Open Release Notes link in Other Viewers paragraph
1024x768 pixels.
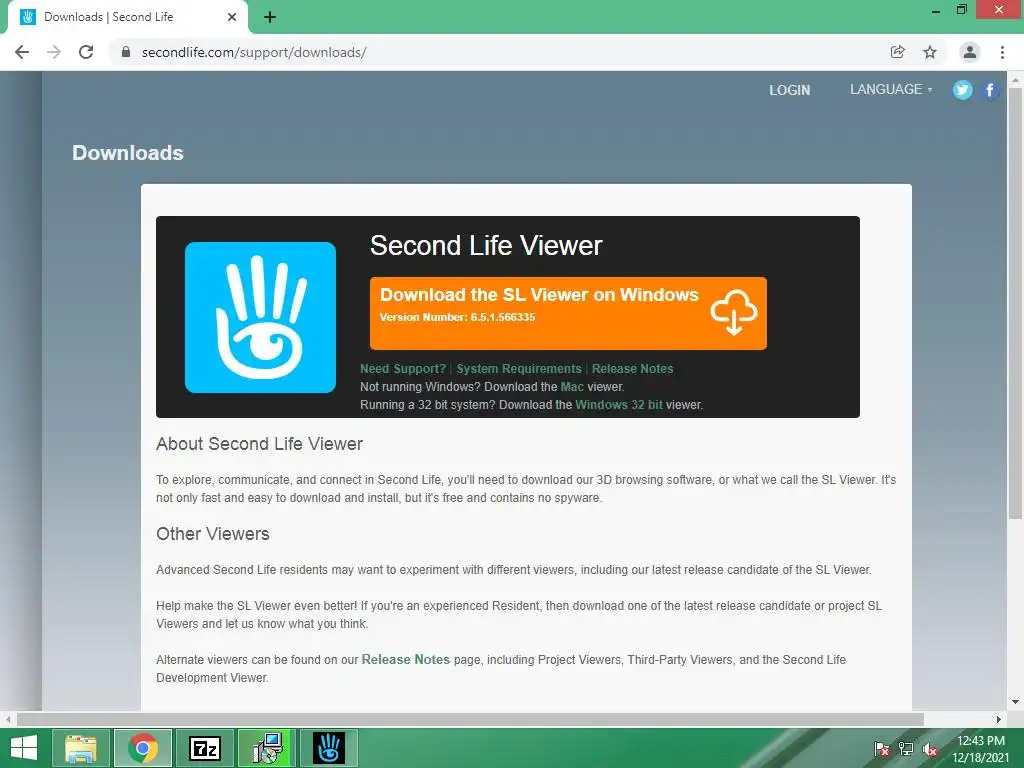[x=406, y=660]
